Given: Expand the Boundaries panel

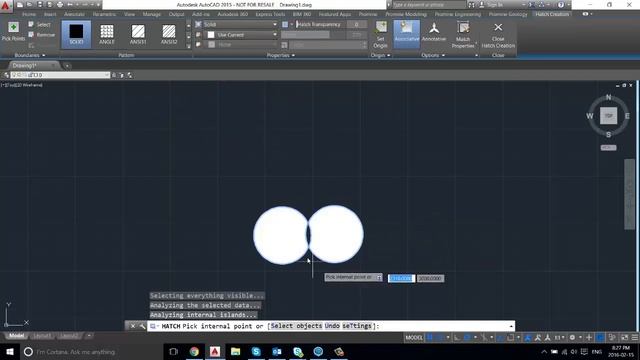Looking at the screenshot, I should click(x=29, y=55).
